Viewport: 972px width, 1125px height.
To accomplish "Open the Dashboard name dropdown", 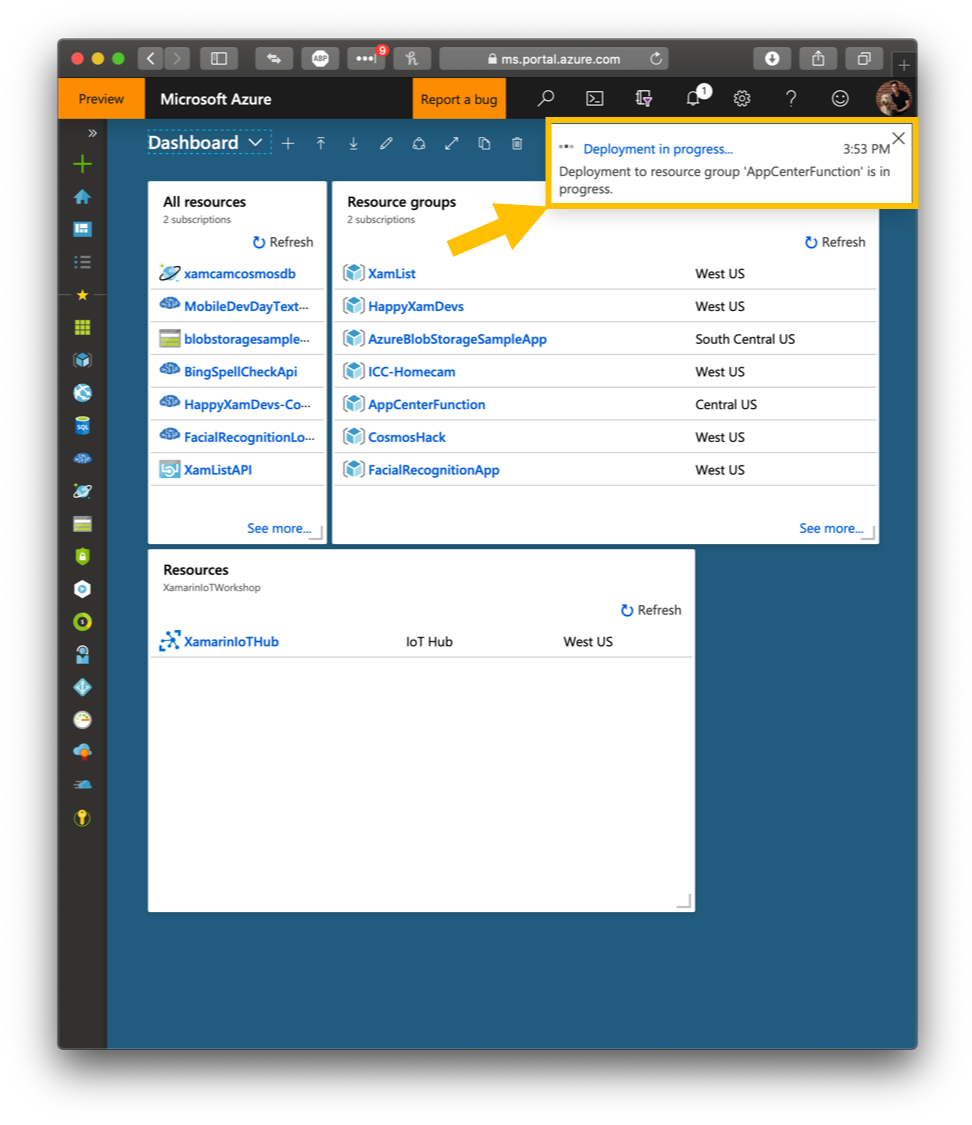I will click(x=209, y=142).
